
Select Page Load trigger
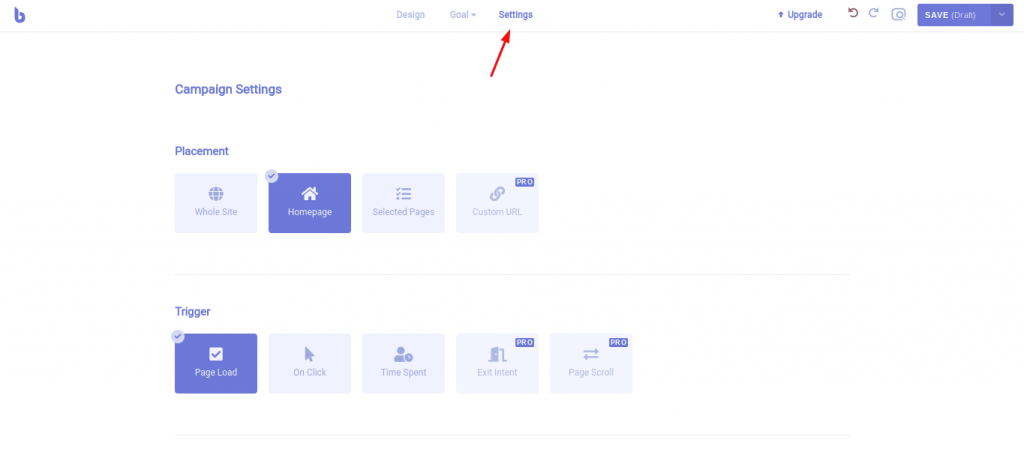(216, 363)
